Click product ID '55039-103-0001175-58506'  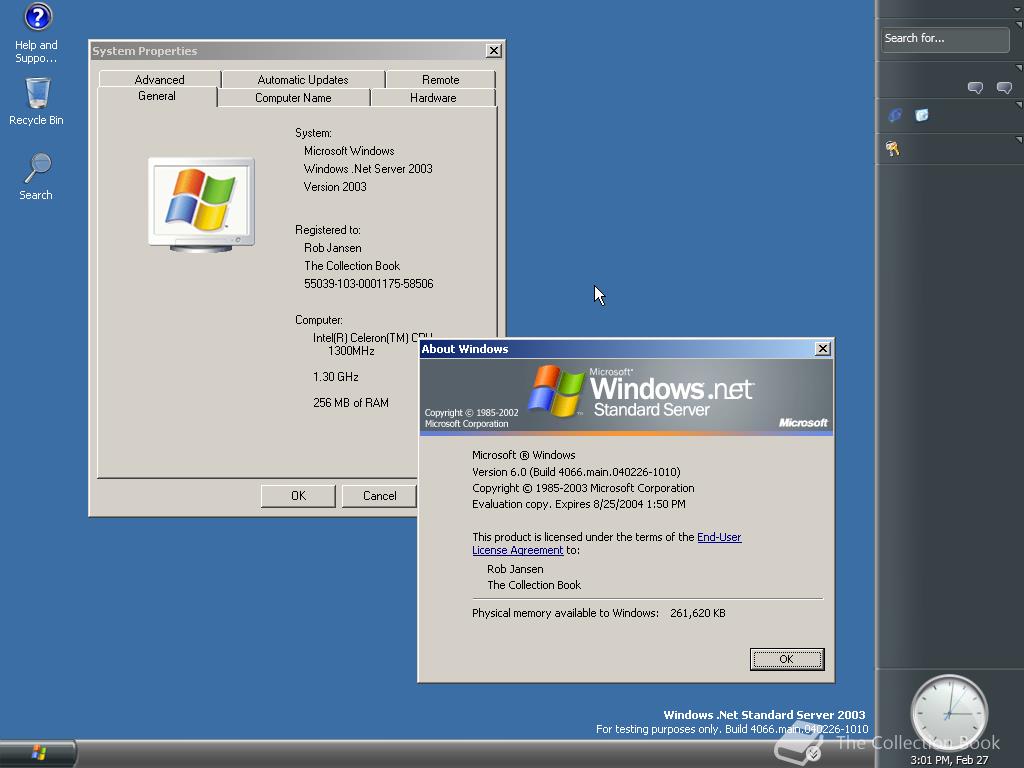pyautogui.click(x=368, y=284)
